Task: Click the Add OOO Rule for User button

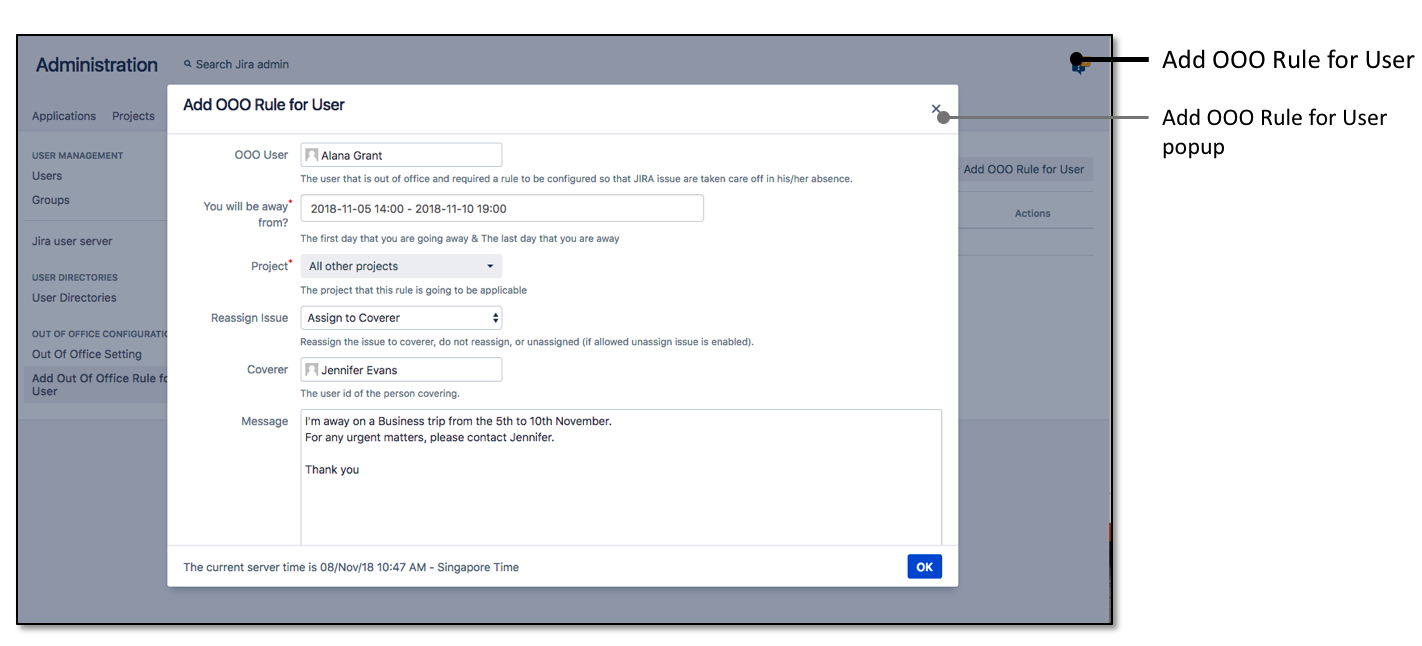Action: (1023, 169)
